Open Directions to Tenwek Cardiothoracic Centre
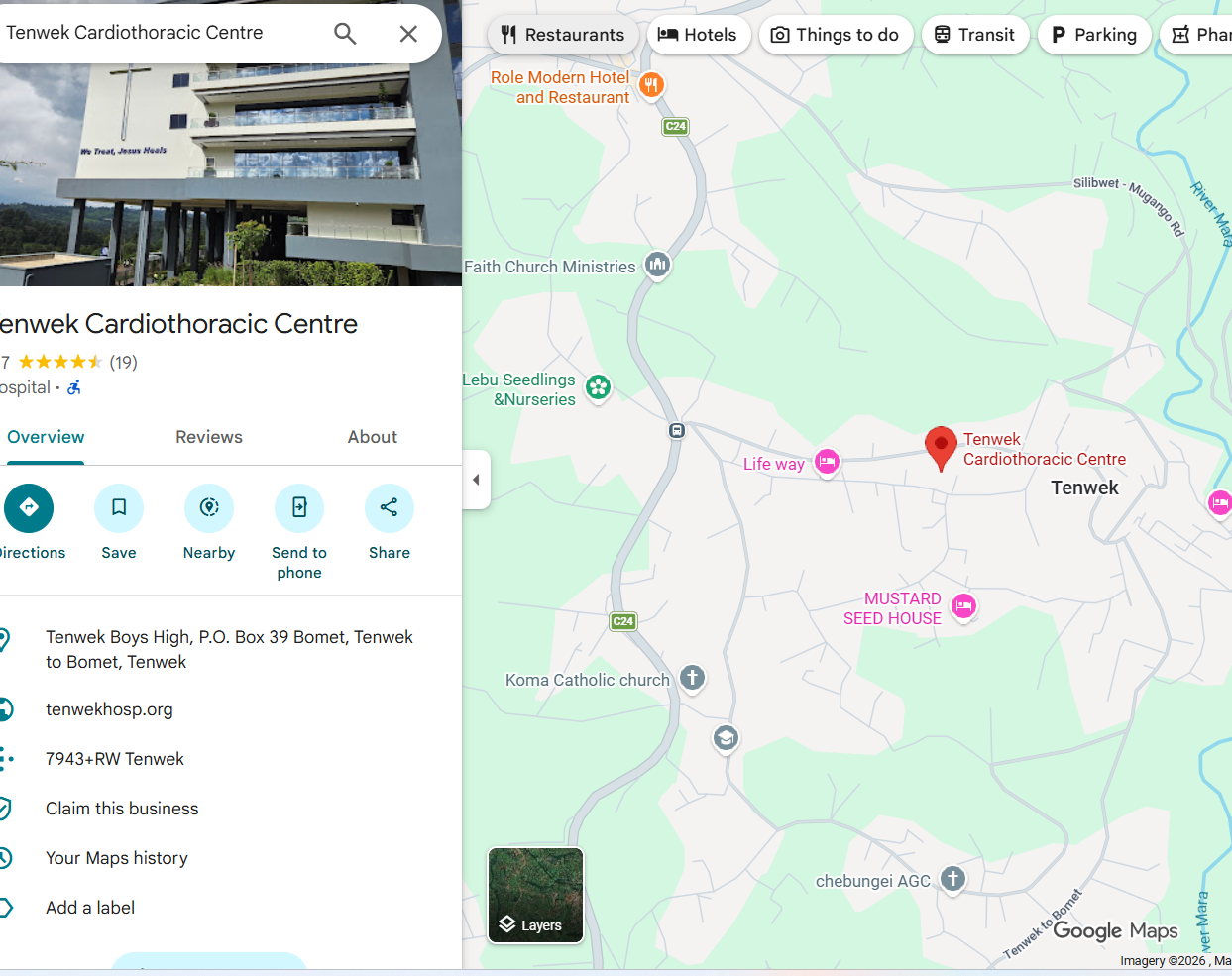Viewport: 1232px width, 976px height. tap(29, 508)
